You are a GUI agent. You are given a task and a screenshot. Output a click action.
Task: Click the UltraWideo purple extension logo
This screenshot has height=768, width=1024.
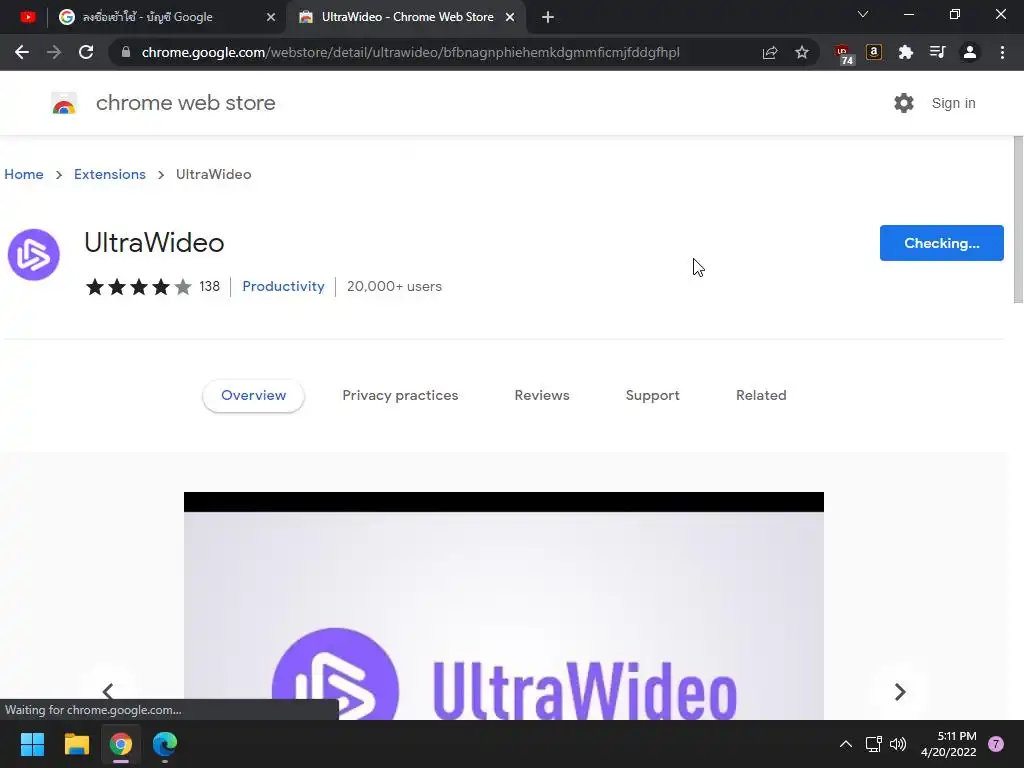tap(33, 255)
